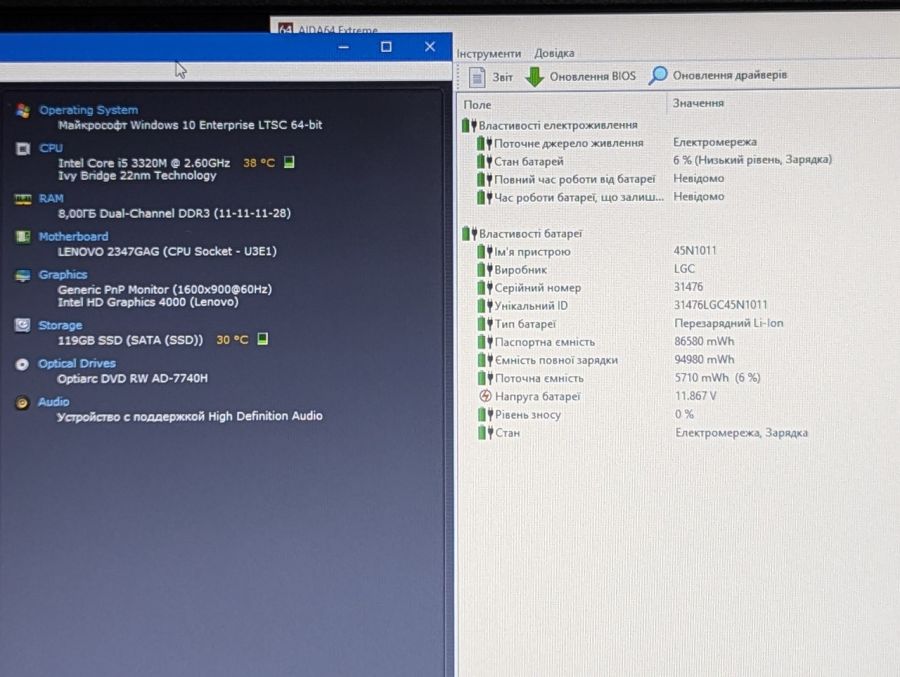Open the Storage section link
The image size is (900, 677).
[60, 325]
